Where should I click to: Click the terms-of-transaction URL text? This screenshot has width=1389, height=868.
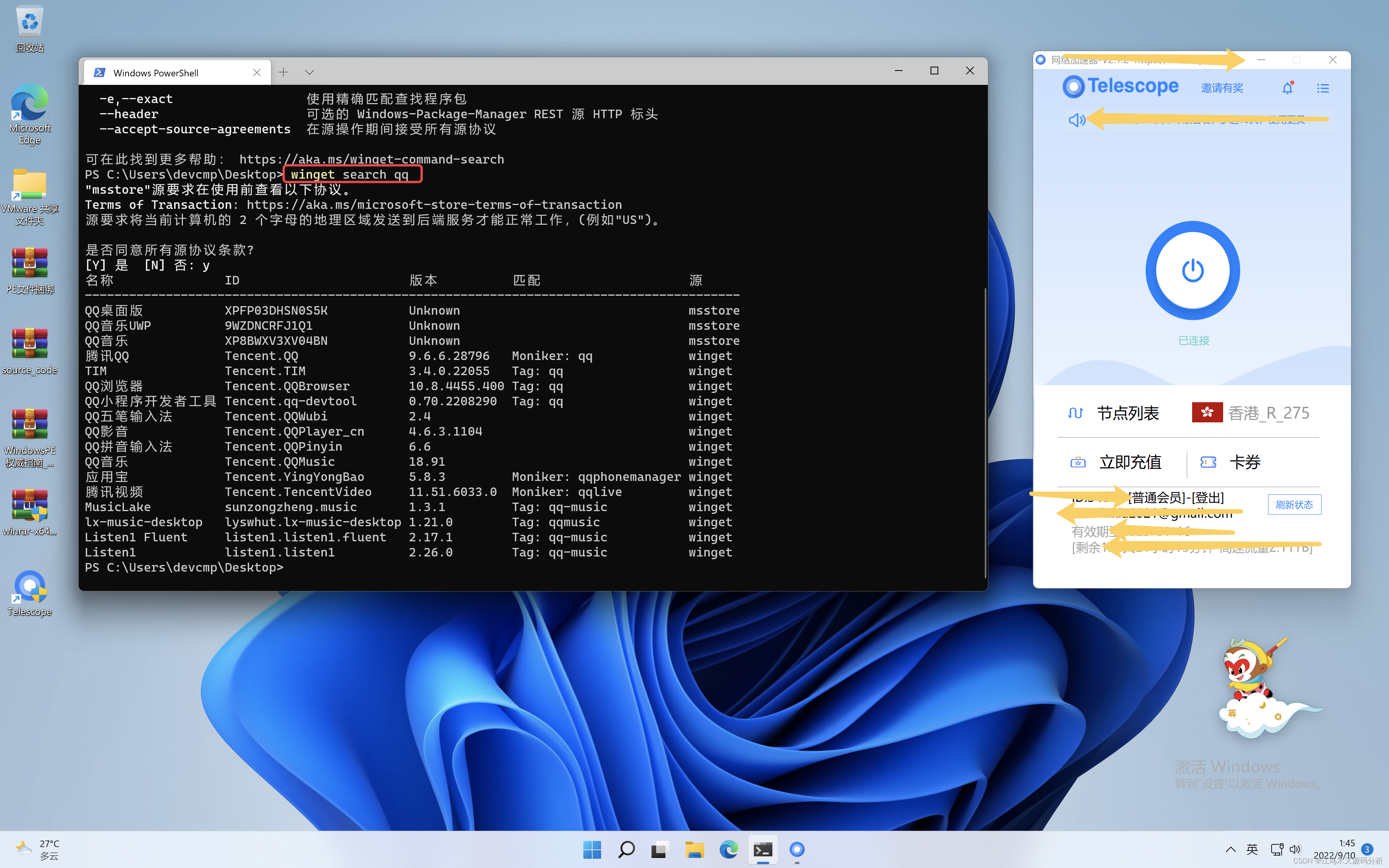(x=434, y=205)
